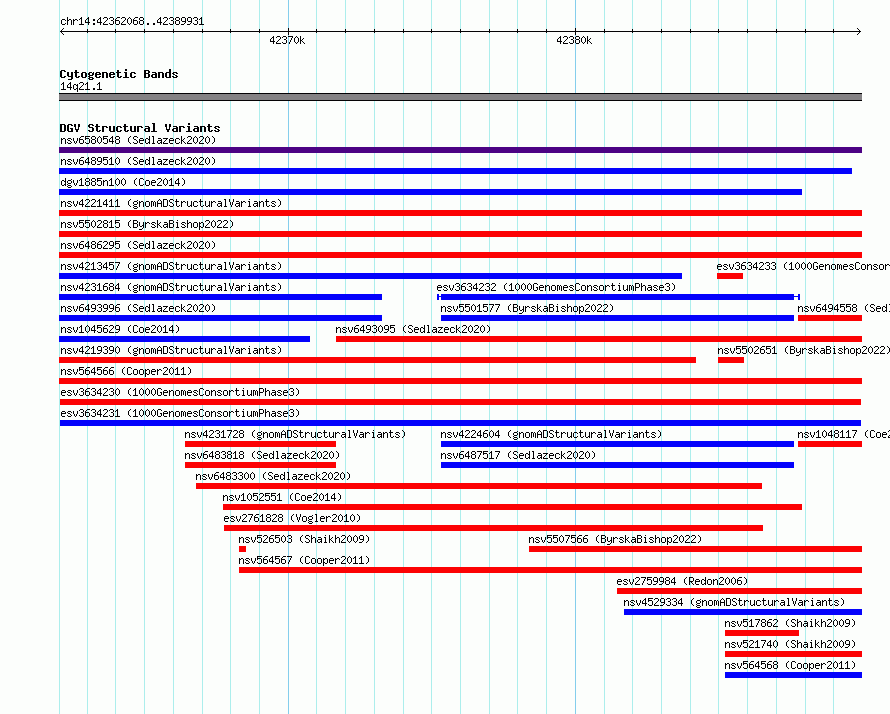890x714 pixels.
Task: Select the short red nsv5502651 bar
Action: point(731,360)
